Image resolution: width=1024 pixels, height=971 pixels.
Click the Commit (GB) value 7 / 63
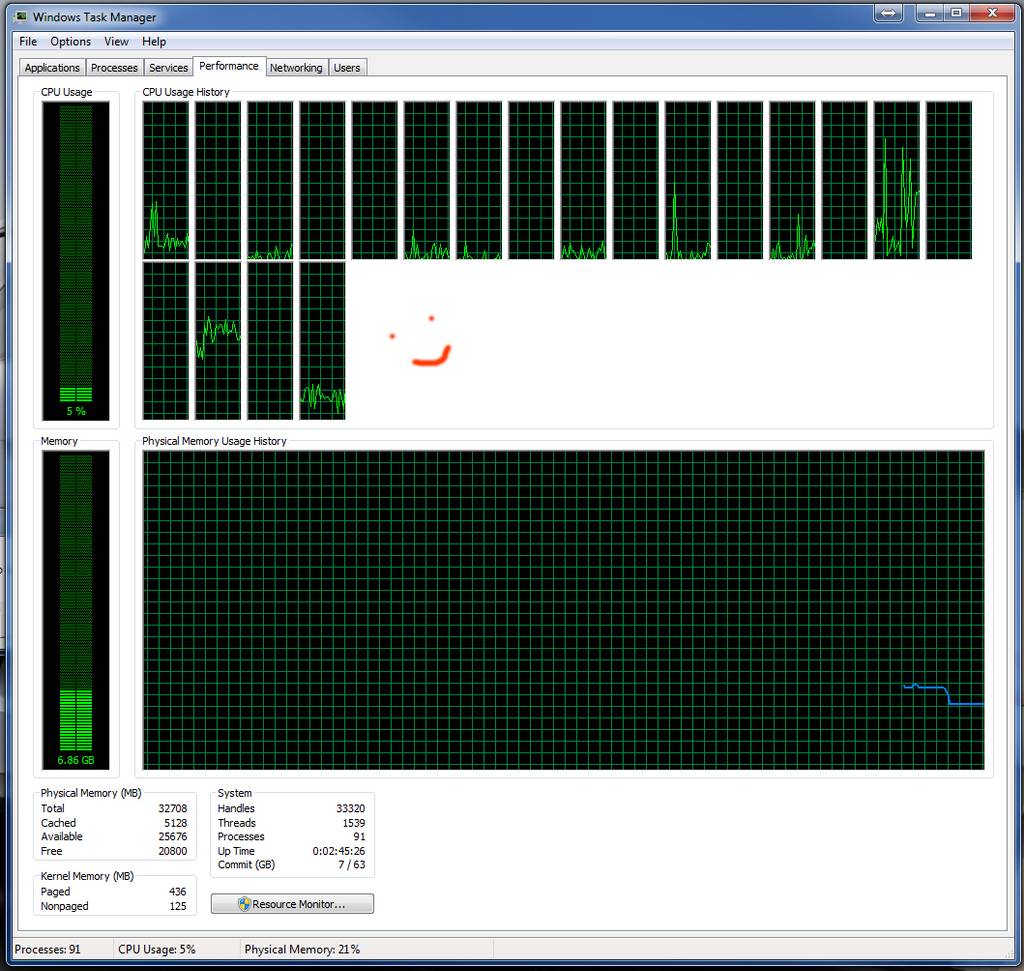click(352, 865)
